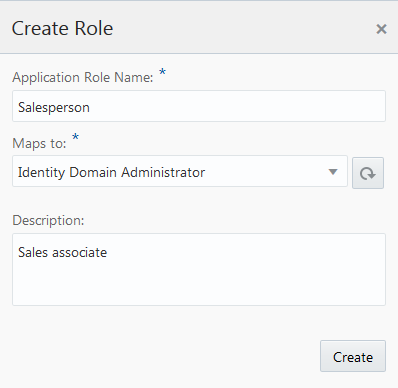The height and width of the screenshot is (388, 398).
Task: Click the Create button
Action: [353, 356]
